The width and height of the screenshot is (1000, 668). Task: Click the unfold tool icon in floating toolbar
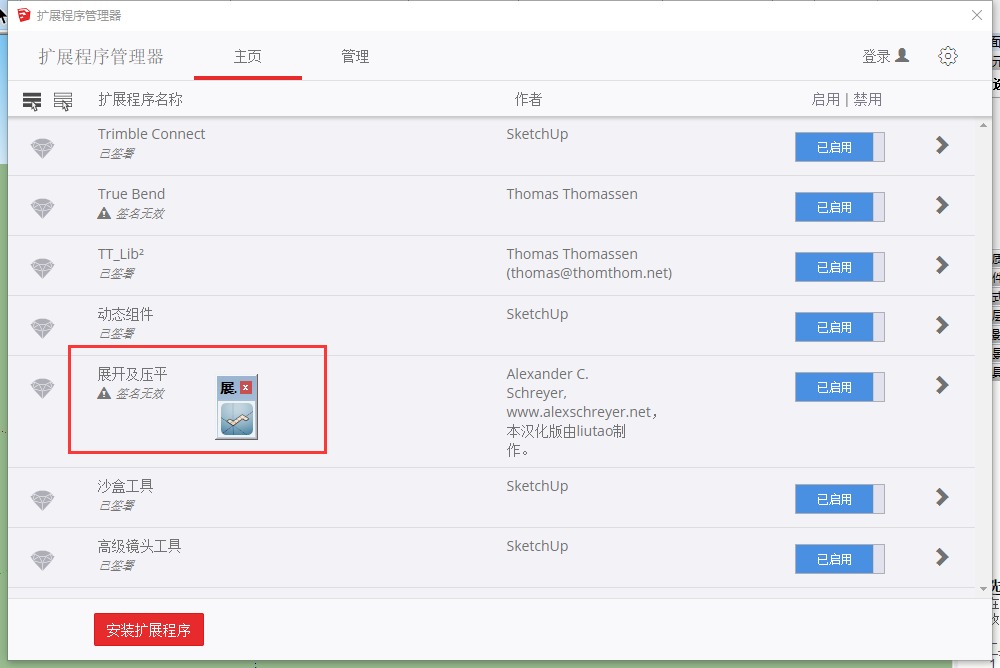[237, 420]
